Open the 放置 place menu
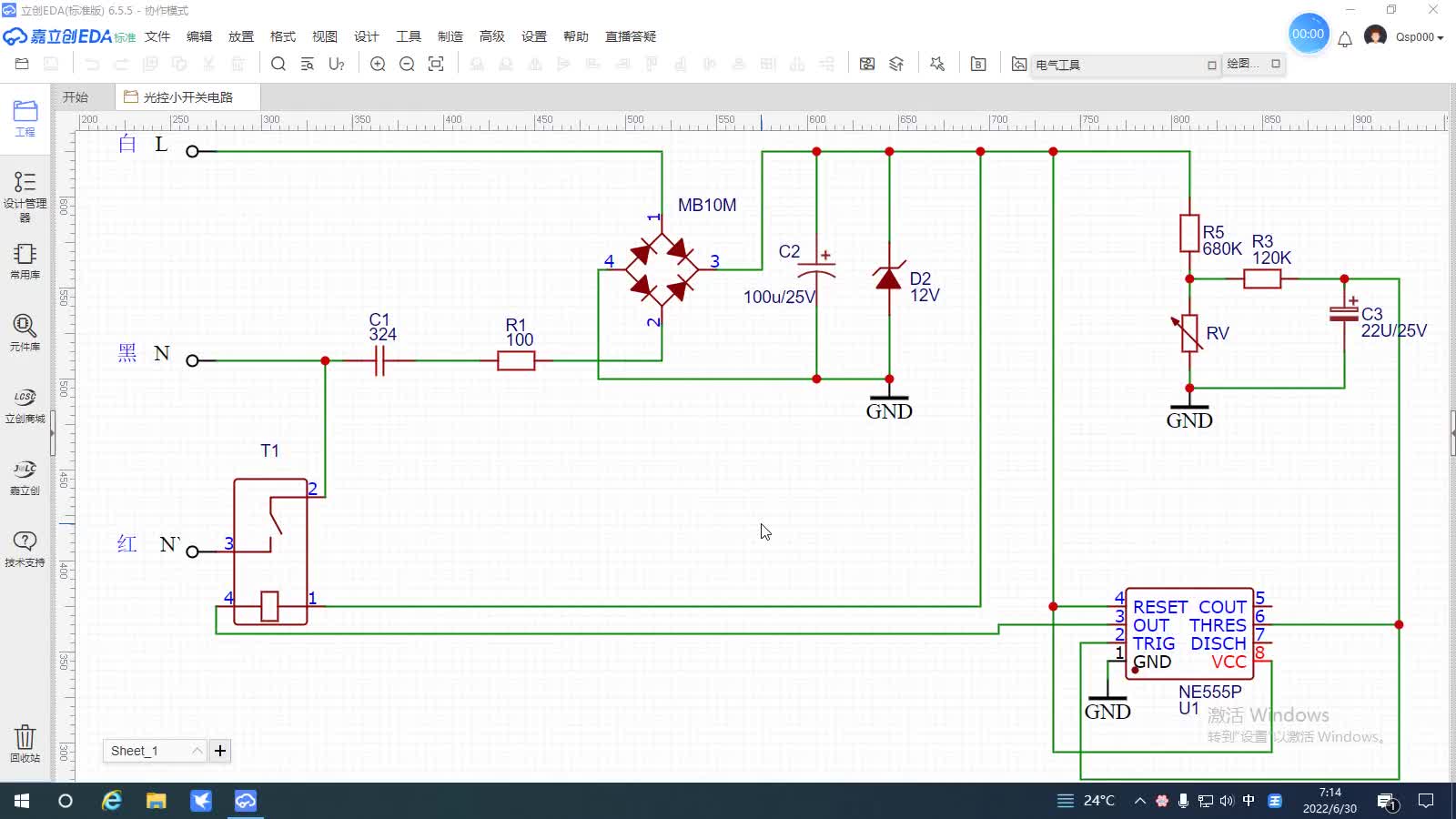The height and width of the screenshot is (819, 1456). click(241, 36)
